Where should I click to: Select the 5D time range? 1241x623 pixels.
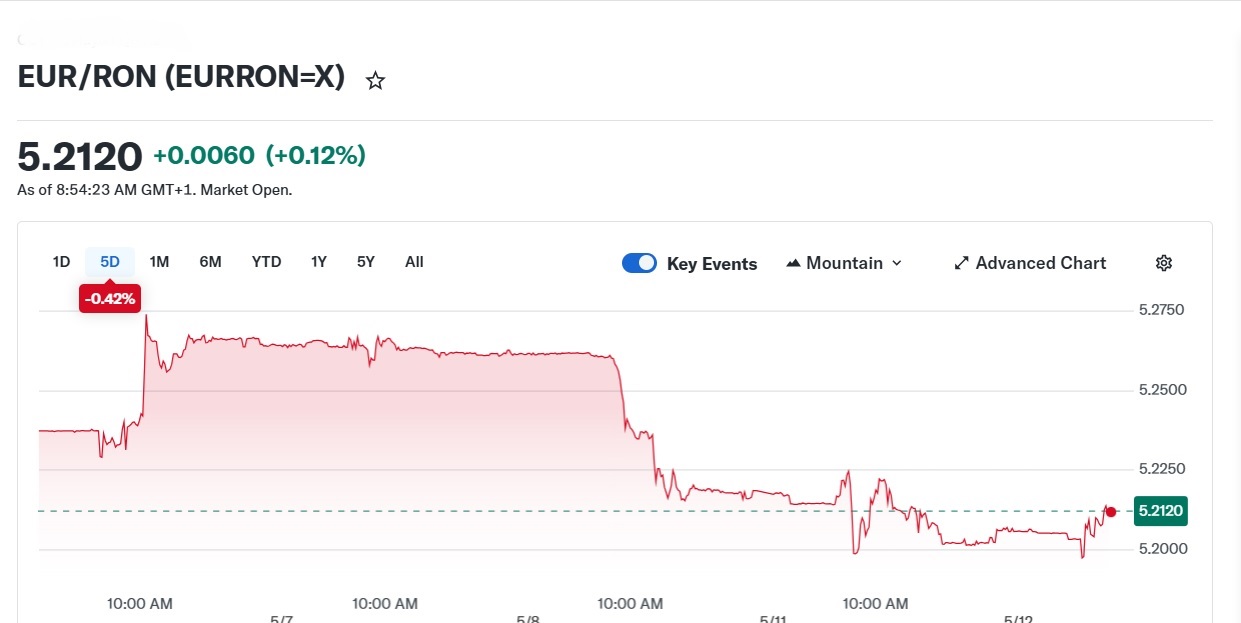[x=110, y=262]
